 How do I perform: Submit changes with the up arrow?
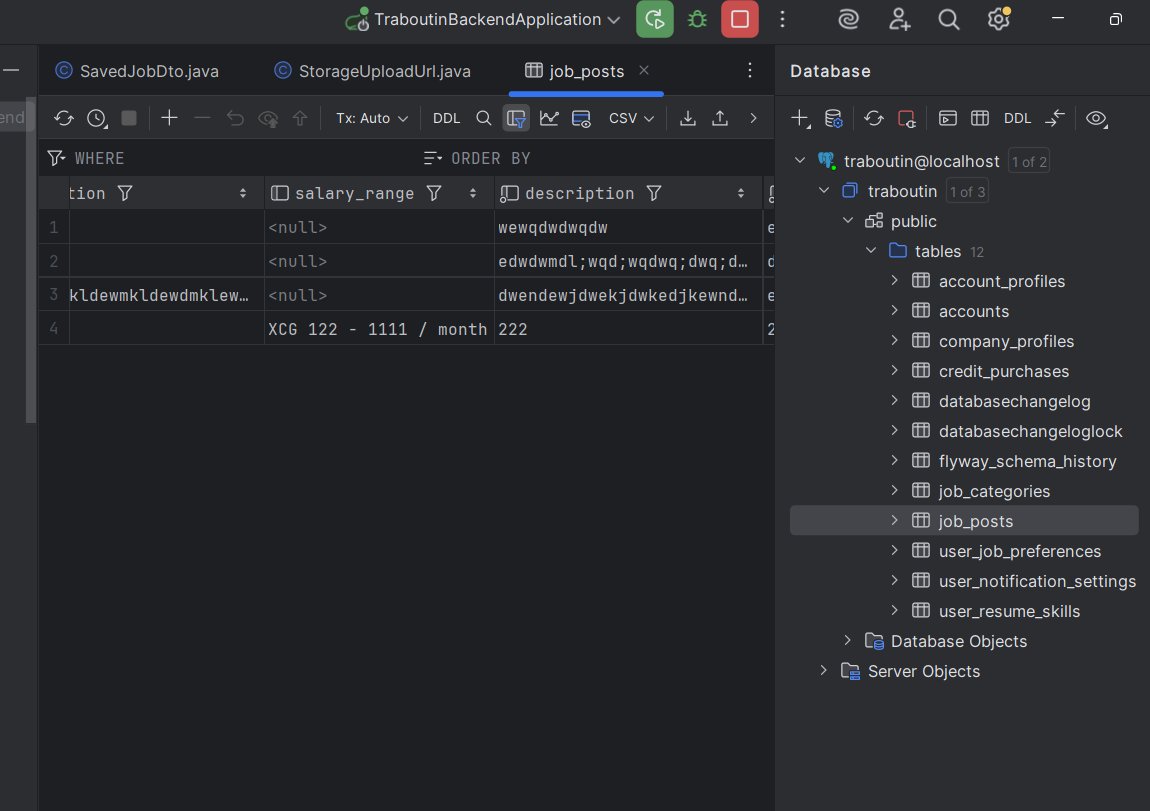pos(300,118)
